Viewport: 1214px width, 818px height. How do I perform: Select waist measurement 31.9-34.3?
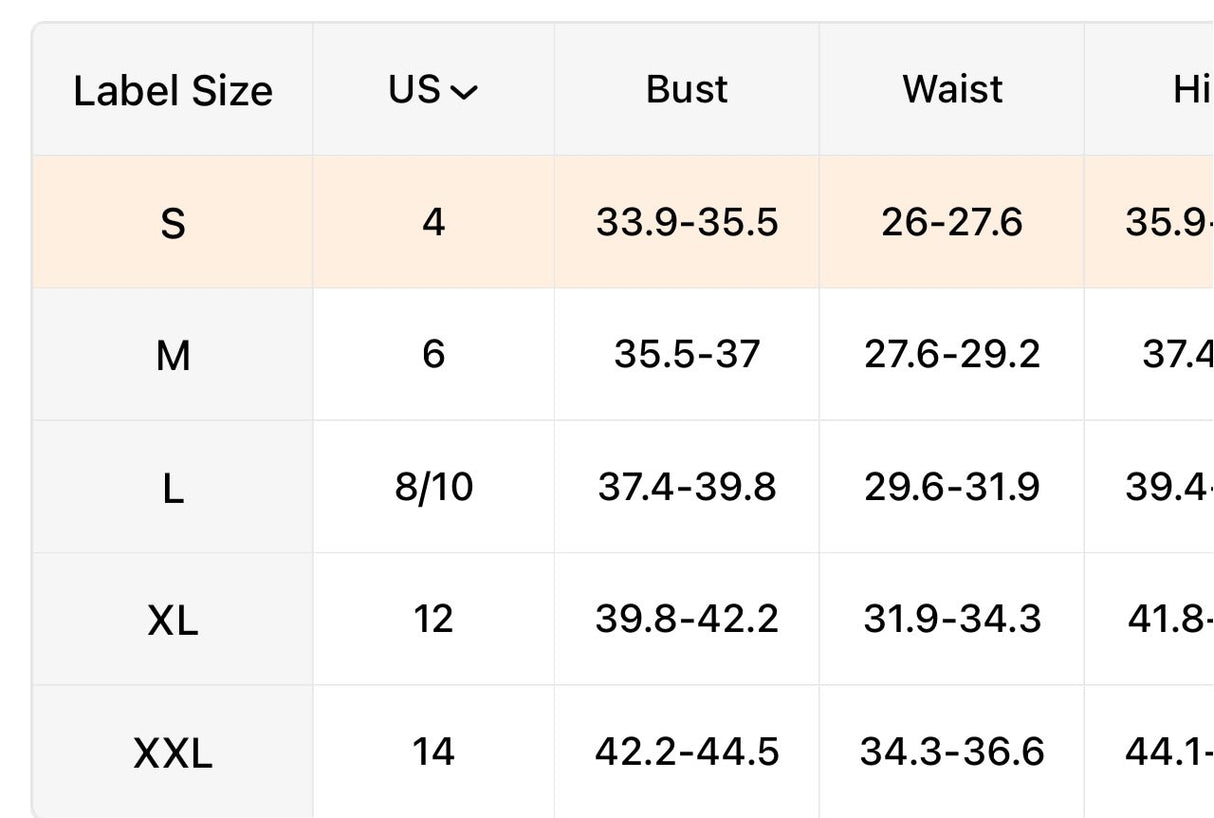952,619
